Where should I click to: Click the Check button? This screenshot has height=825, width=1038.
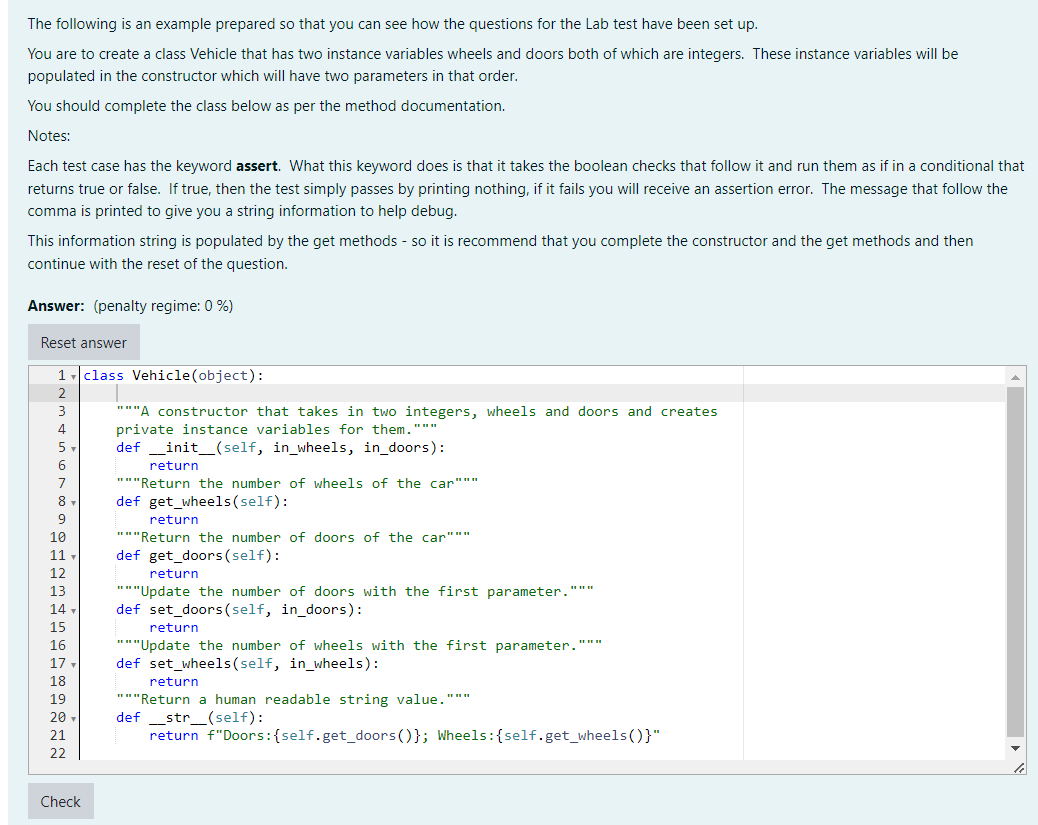pyautogui.click(x=60, y=800)
